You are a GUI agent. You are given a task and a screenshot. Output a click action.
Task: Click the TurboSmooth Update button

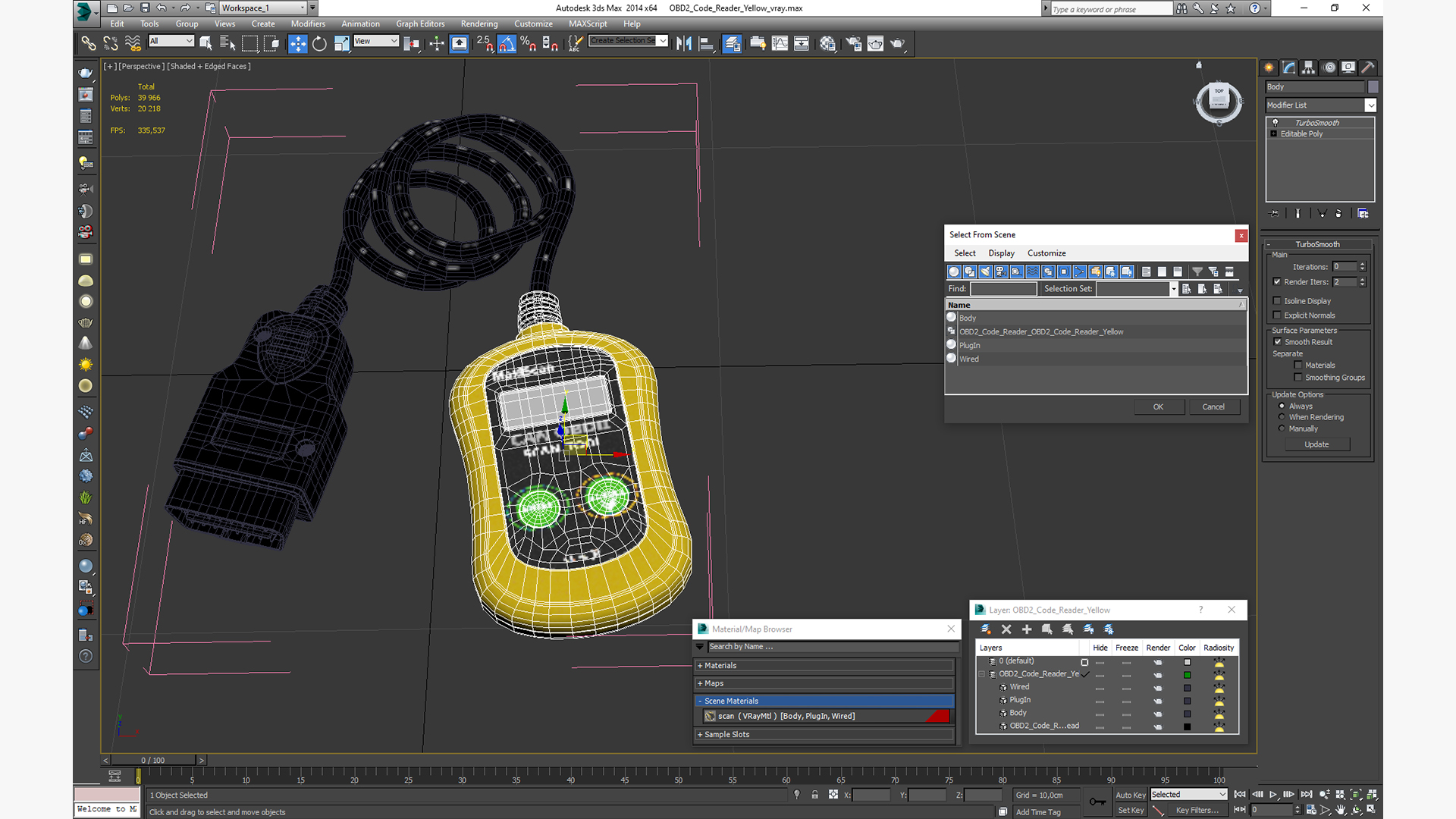(1316, 444)
